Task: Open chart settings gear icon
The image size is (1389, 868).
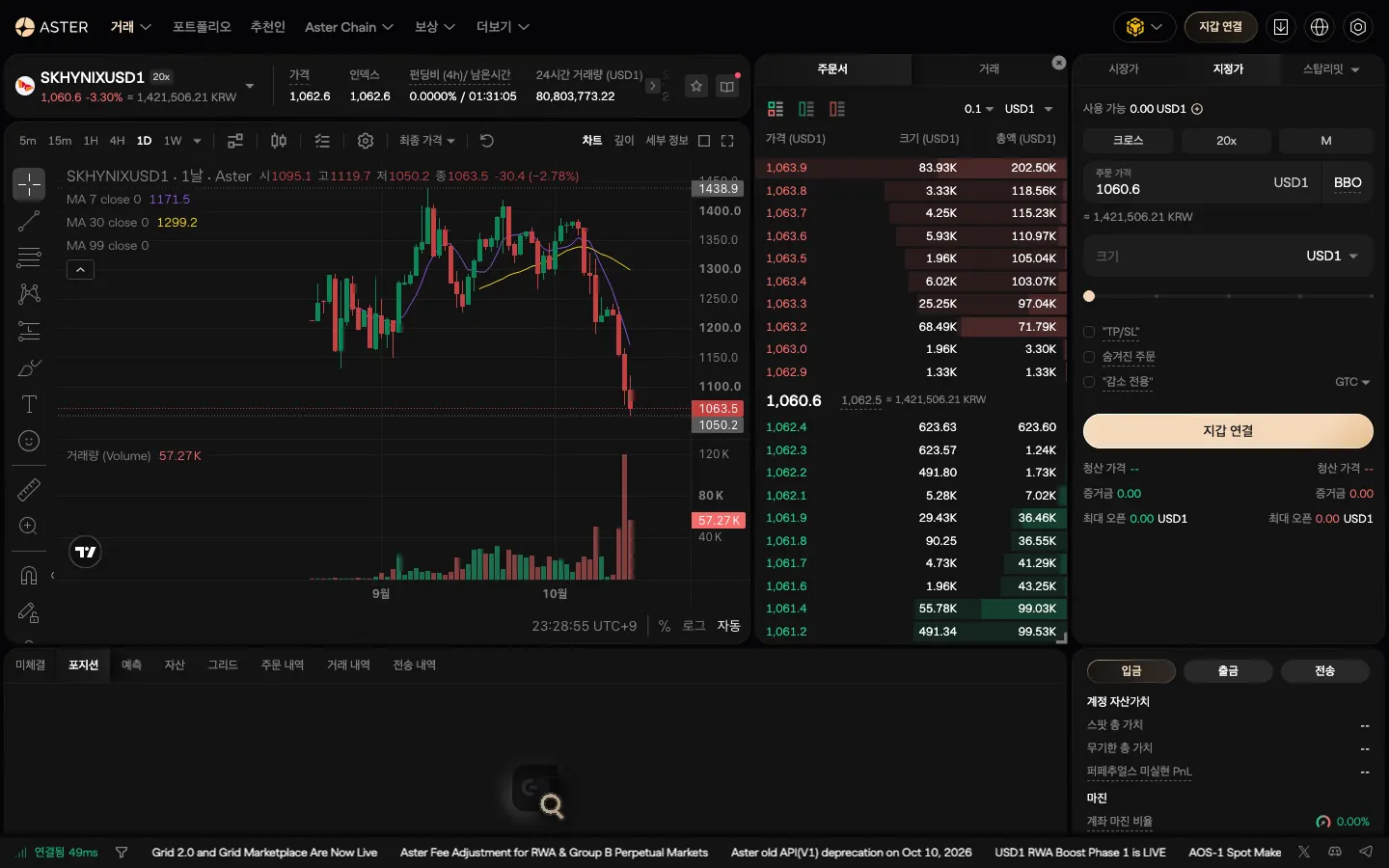Action: click(366, 141)
